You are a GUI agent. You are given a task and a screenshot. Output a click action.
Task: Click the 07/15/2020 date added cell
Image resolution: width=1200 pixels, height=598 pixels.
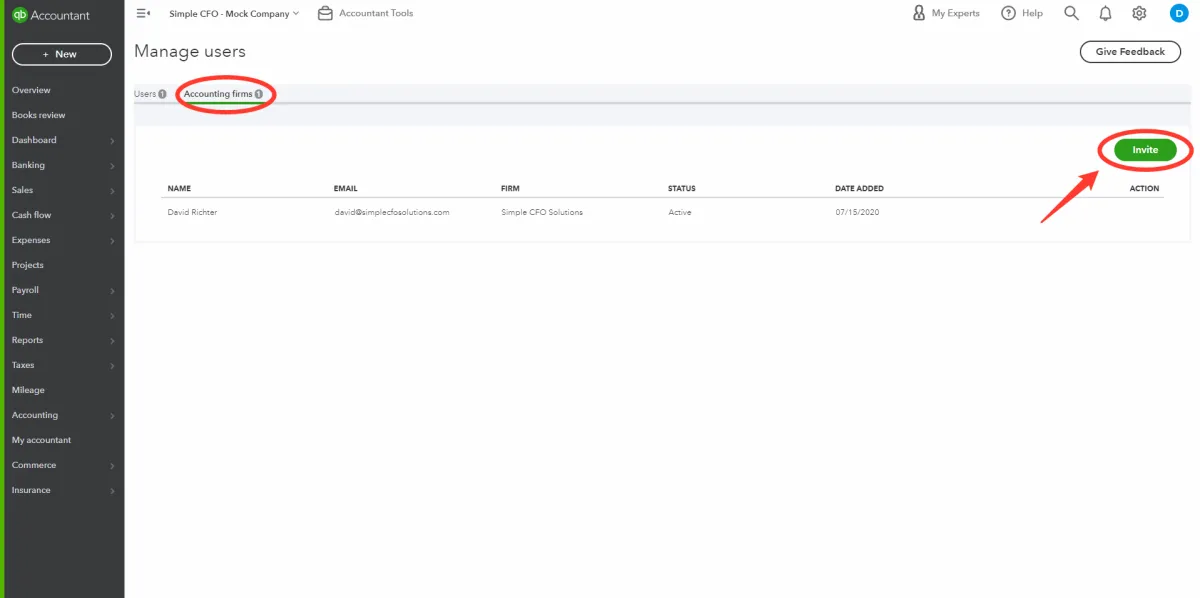tap(857, 212)
